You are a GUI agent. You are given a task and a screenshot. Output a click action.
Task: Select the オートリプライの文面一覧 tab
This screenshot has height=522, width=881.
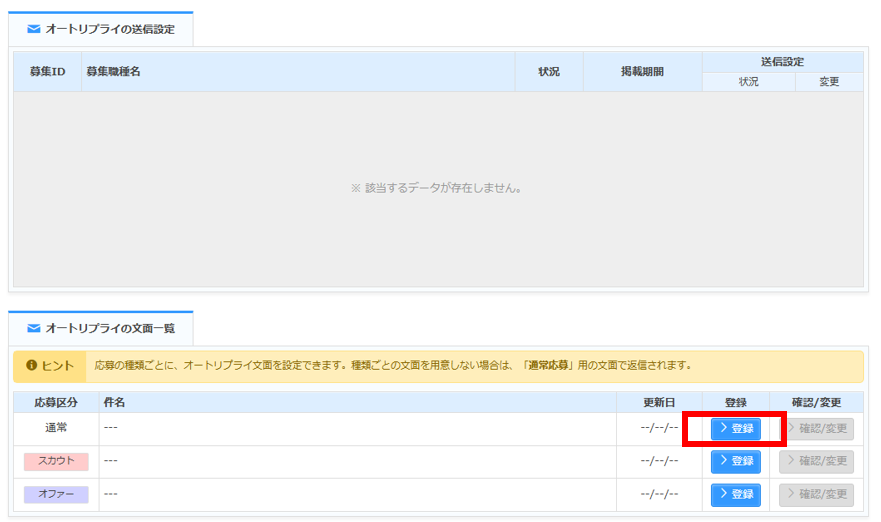point(101,328)
